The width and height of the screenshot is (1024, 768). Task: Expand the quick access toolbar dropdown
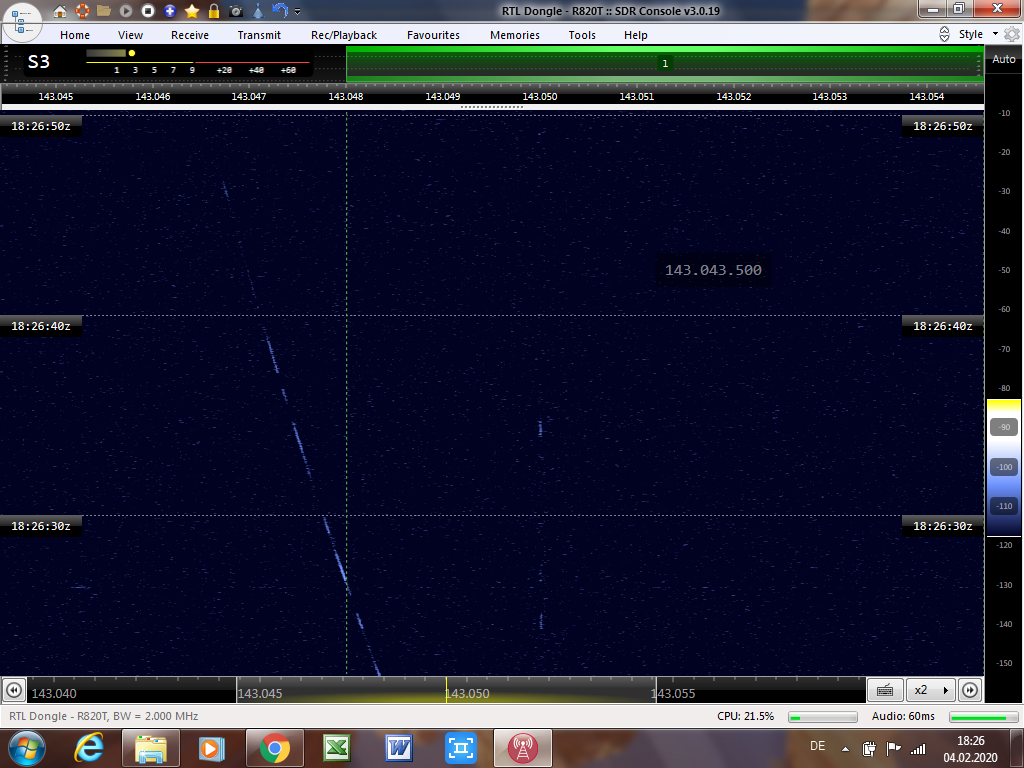(298, 12)
